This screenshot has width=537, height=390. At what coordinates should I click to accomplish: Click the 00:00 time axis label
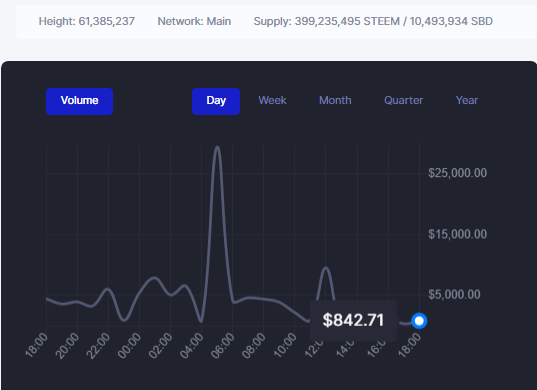(x=129, y=345)
